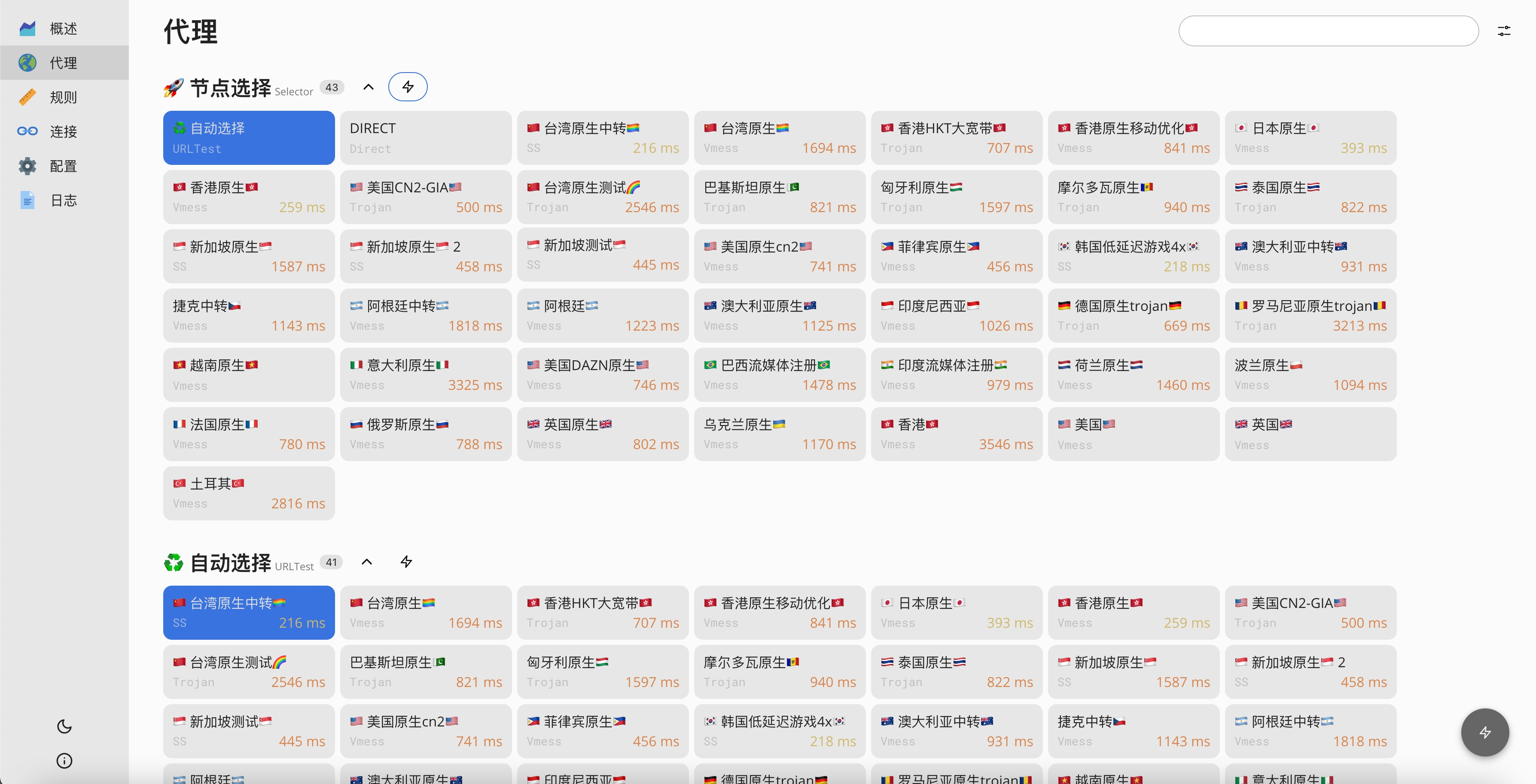The width and height of the screenshot is (1536, 784).
Task: Collapse the 节点选择 proxy group
Action: 369,87
